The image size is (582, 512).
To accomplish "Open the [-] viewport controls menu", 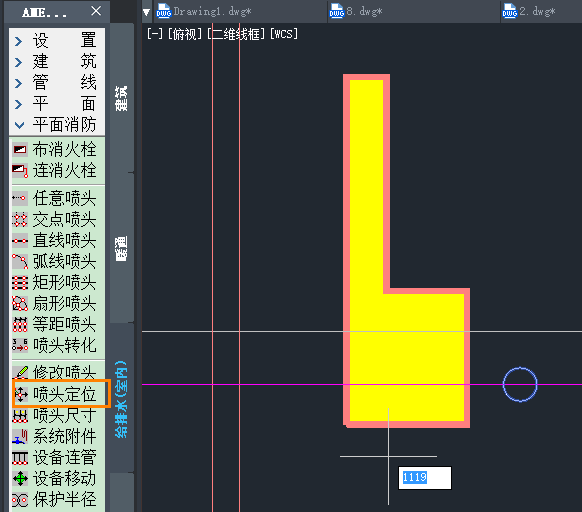I will tap(155, 34).
